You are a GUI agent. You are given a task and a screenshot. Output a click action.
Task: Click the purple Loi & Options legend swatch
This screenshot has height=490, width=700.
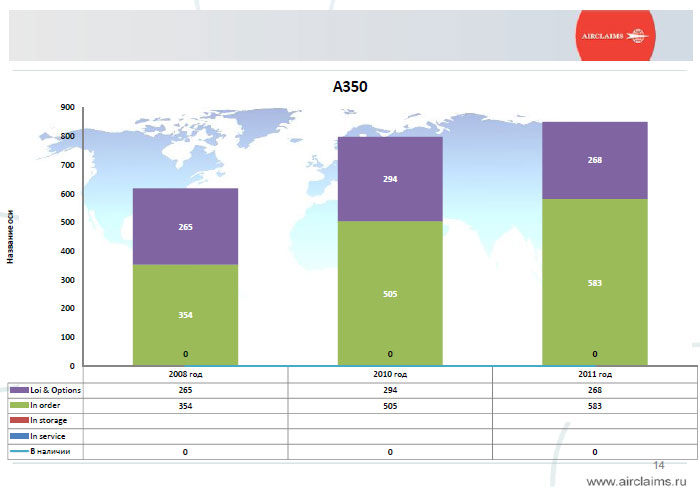click(19, 390)
